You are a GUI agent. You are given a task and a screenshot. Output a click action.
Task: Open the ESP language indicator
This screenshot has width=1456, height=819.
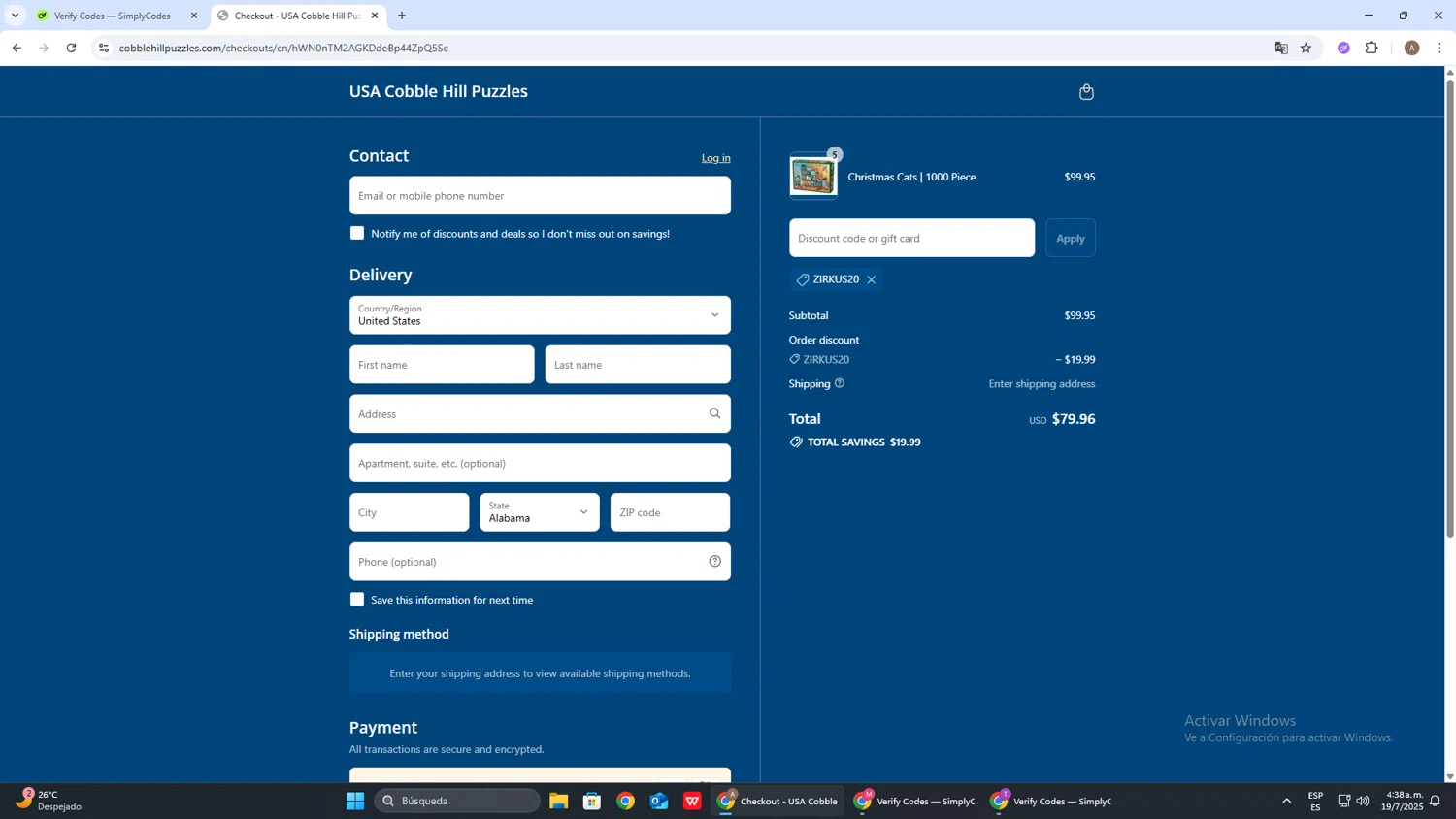(x=1315, y=801)
